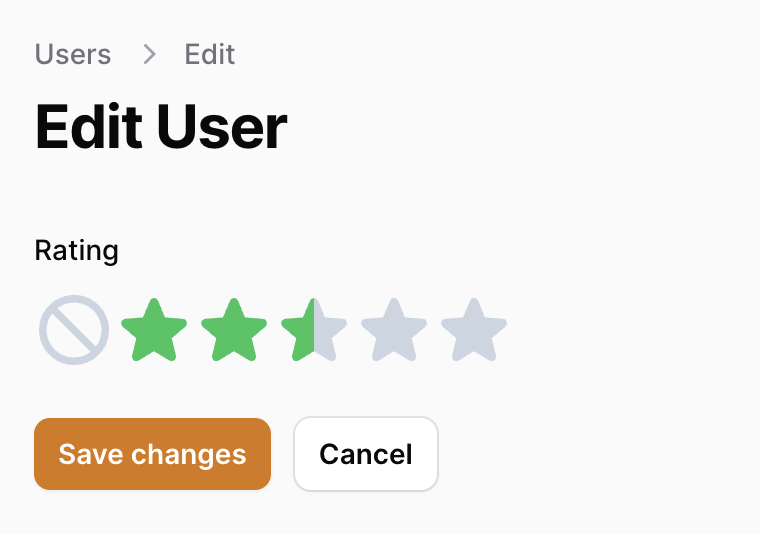Set rating to five full stars
The height and width of the screenshot is (534, 760).
pyautogui.click(x=490, y=330)
